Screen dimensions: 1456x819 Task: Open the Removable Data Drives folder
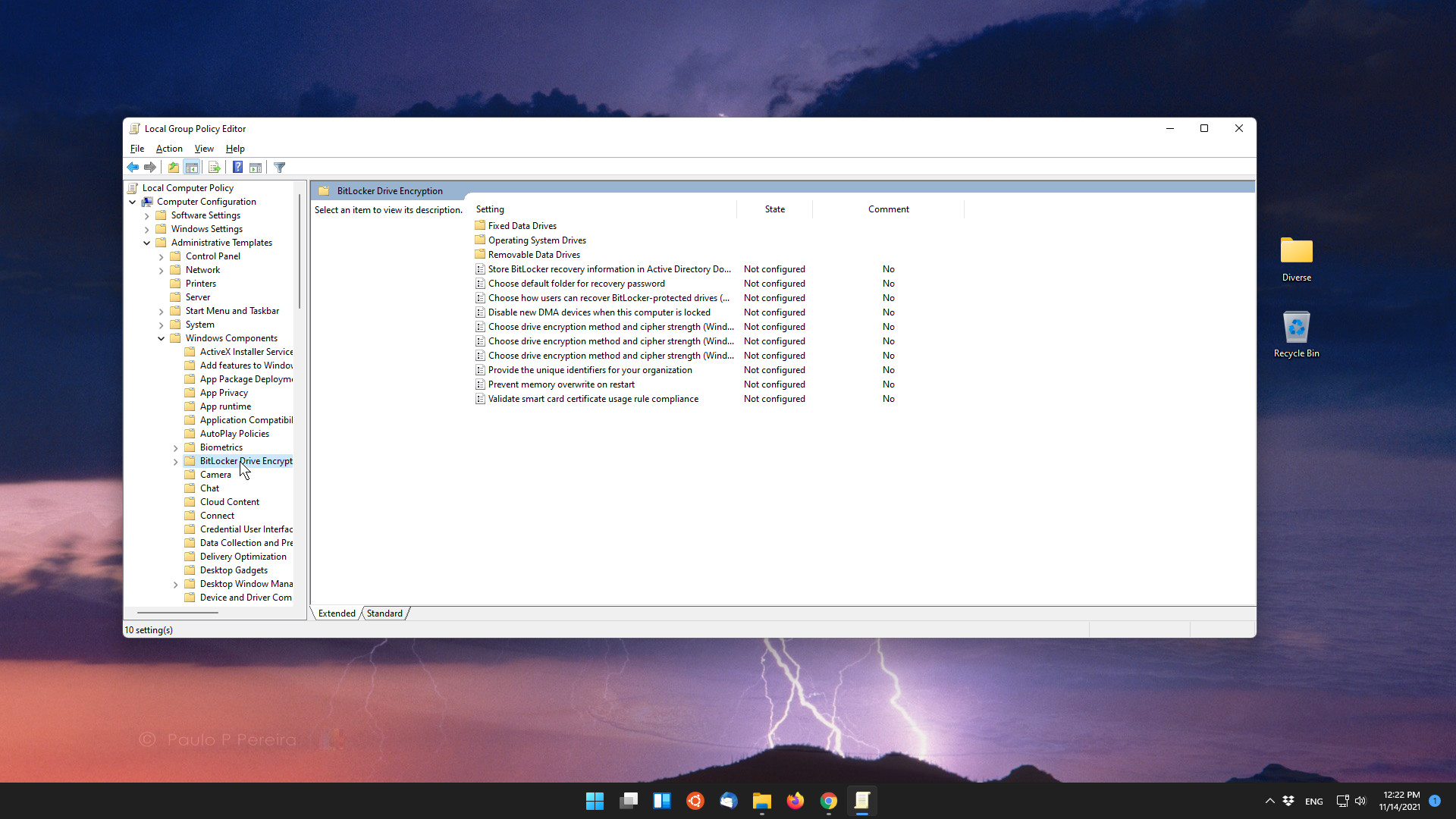coord(534,255)
